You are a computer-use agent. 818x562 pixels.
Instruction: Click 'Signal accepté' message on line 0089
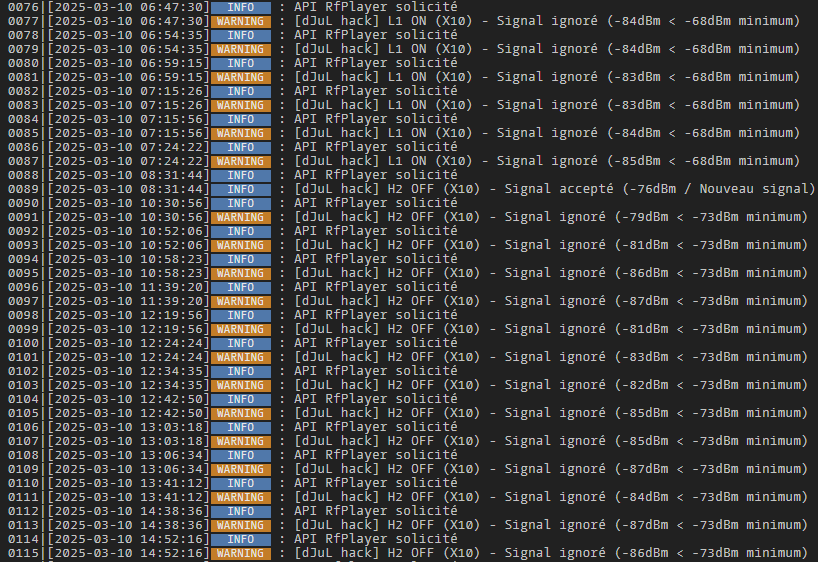[x=555, y=189]
